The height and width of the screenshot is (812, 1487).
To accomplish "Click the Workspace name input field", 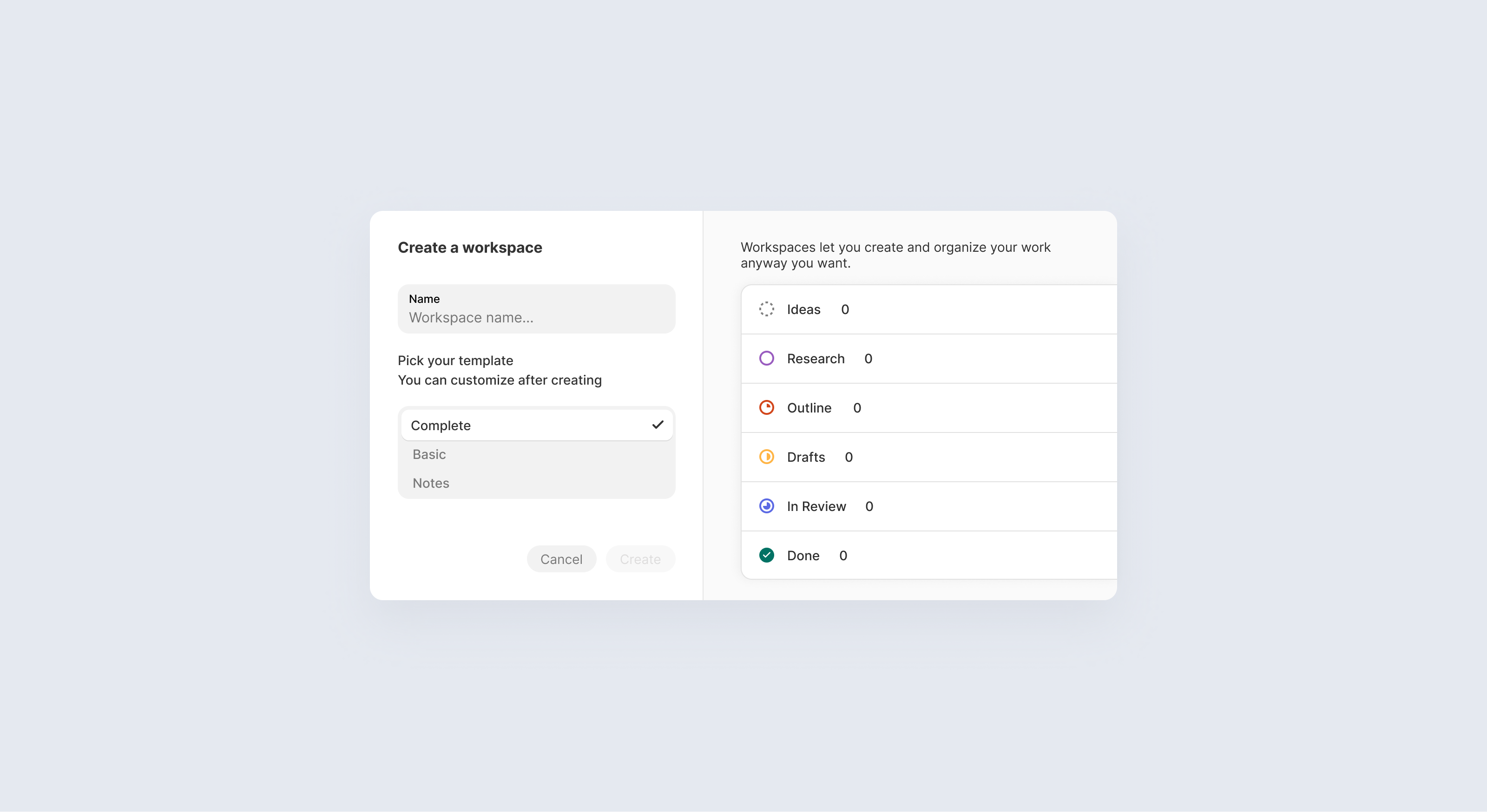I will pyautogui.click(x=536, y=317).
